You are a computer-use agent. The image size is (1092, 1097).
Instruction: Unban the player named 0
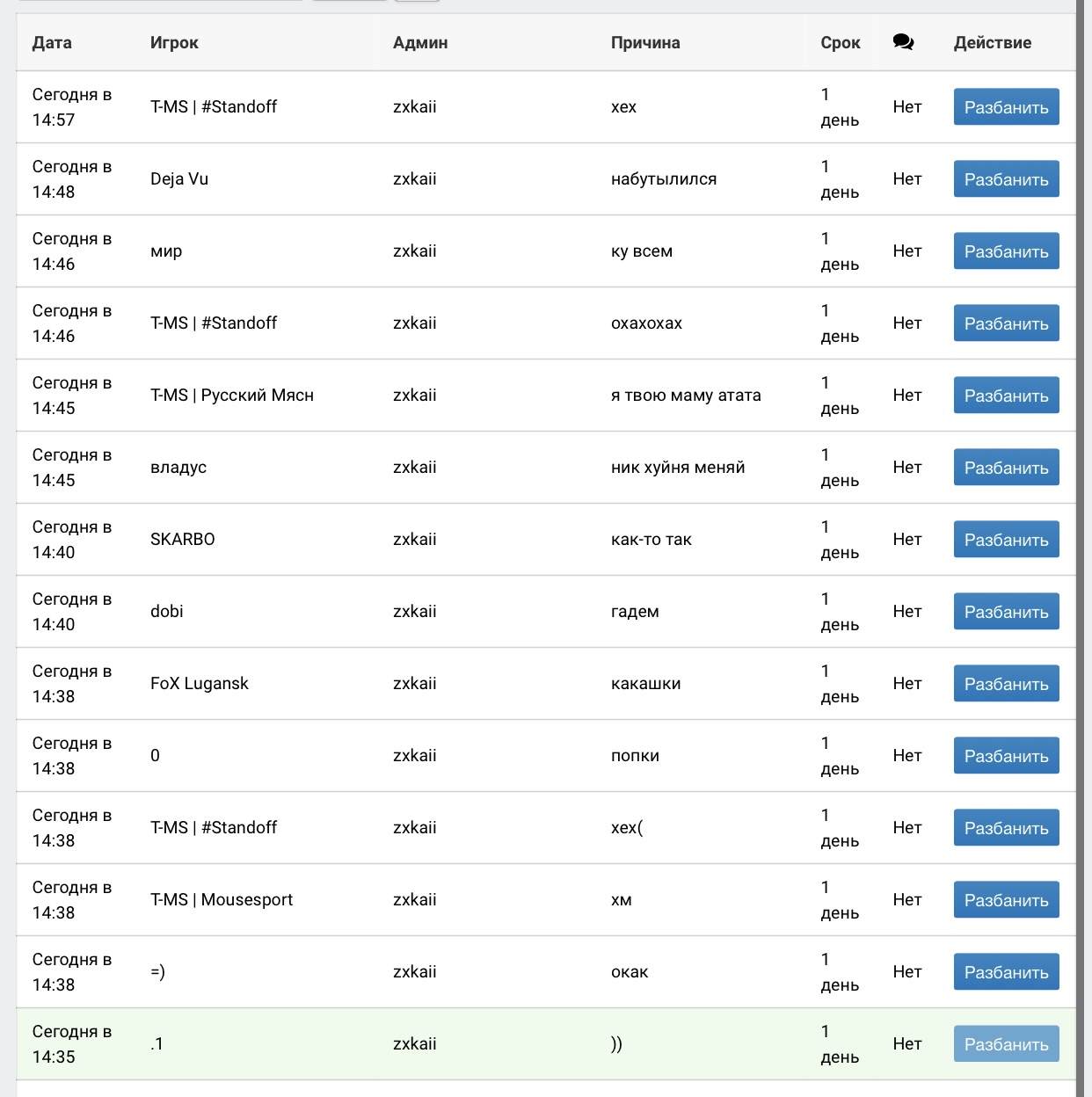click(1006, 756)
